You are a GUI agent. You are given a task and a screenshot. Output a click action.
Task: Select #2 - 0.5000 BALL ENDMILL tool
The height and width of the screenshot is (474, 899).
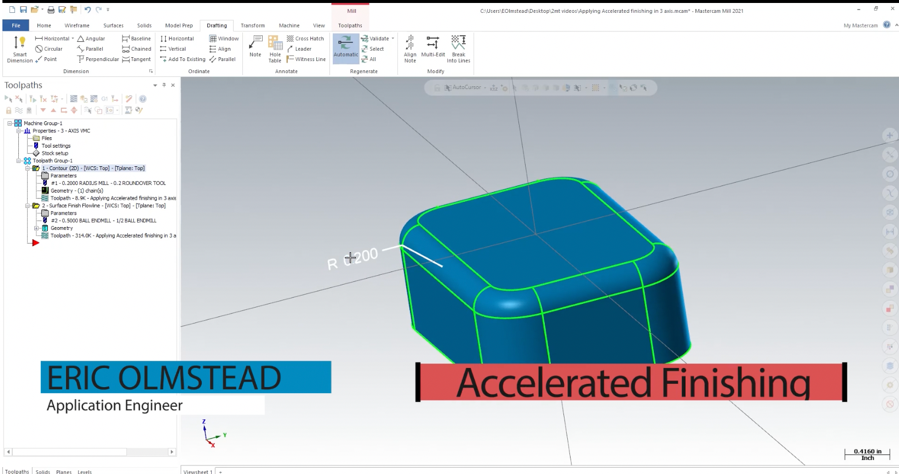tap(104, 221)
